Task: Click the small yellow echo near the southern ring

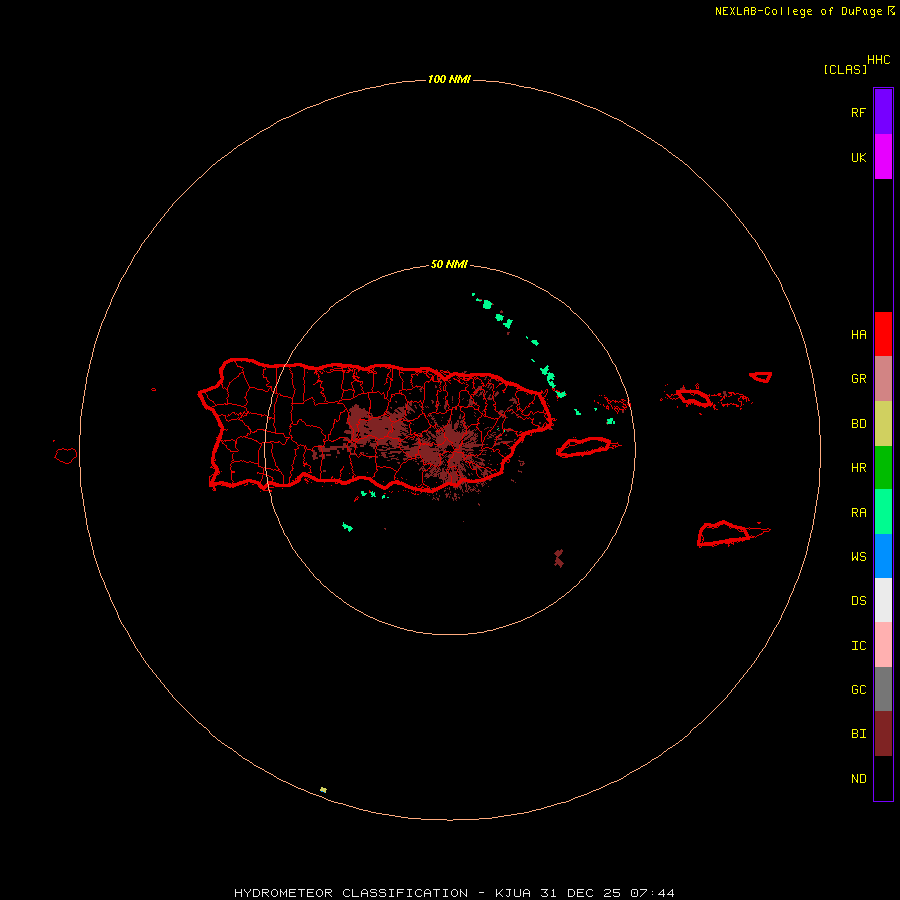Action: click(x=323, y=790)
